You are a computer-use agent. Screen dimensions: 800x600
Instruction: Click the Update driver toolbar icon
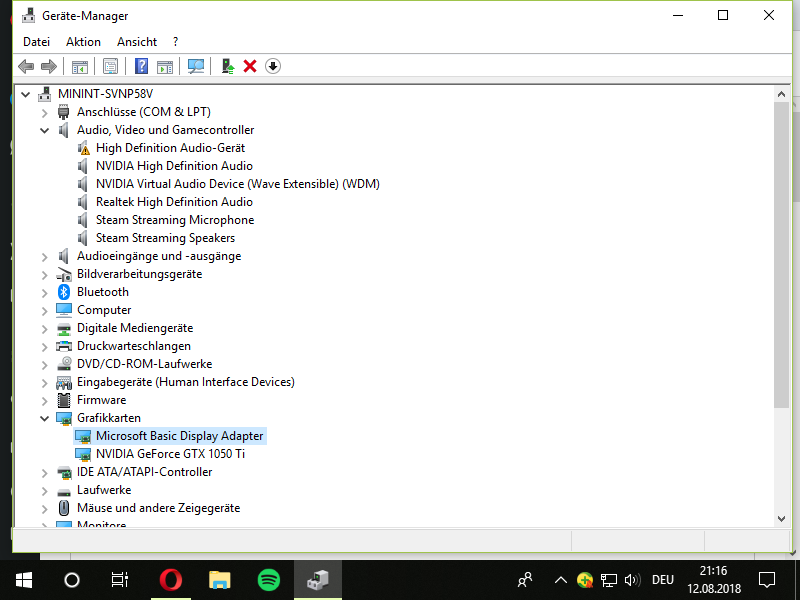pyautogui.click(x=228, y=66)
